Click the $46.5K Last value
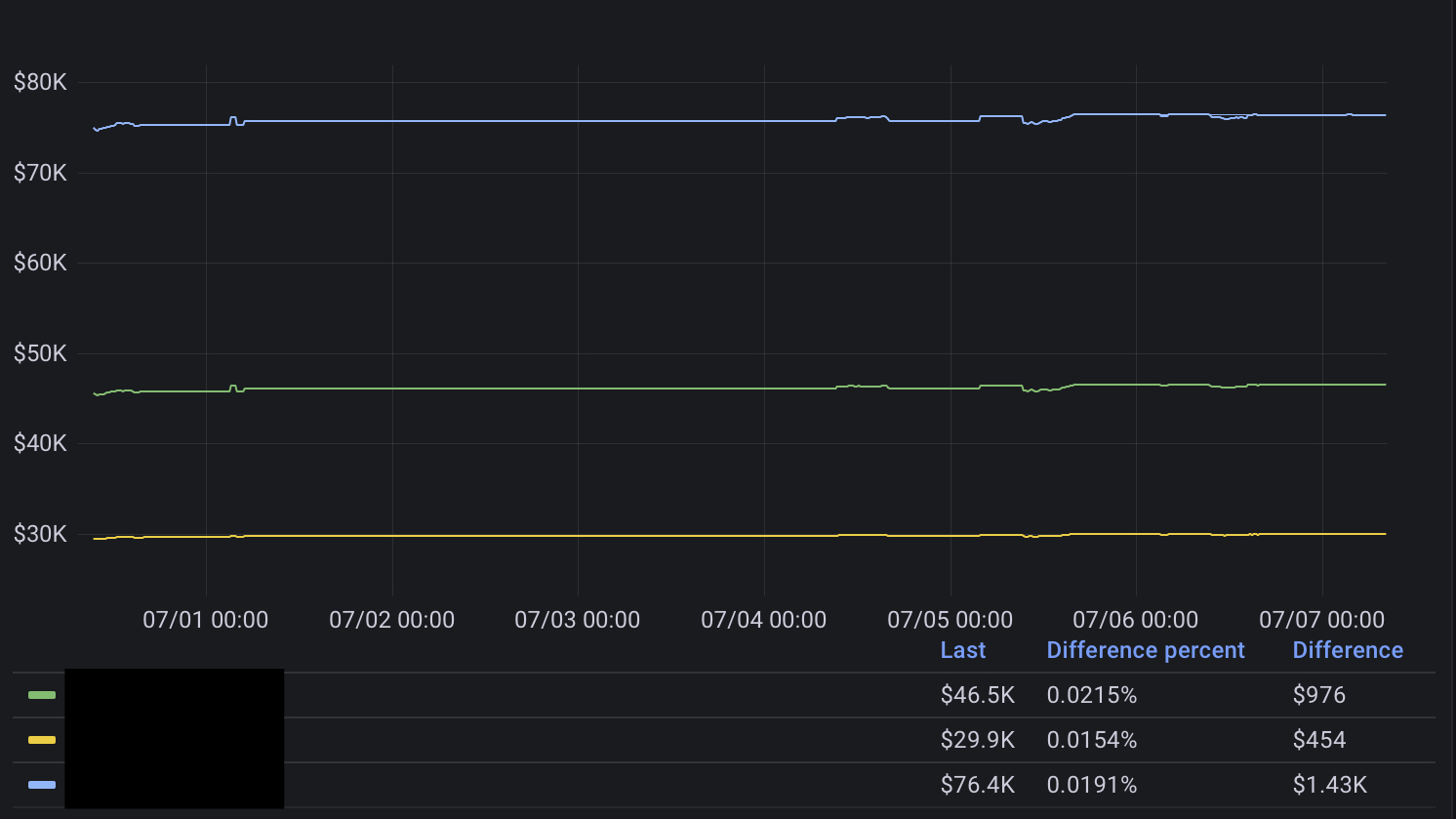This screenshot has width=1456, height=819. [979, 695]
